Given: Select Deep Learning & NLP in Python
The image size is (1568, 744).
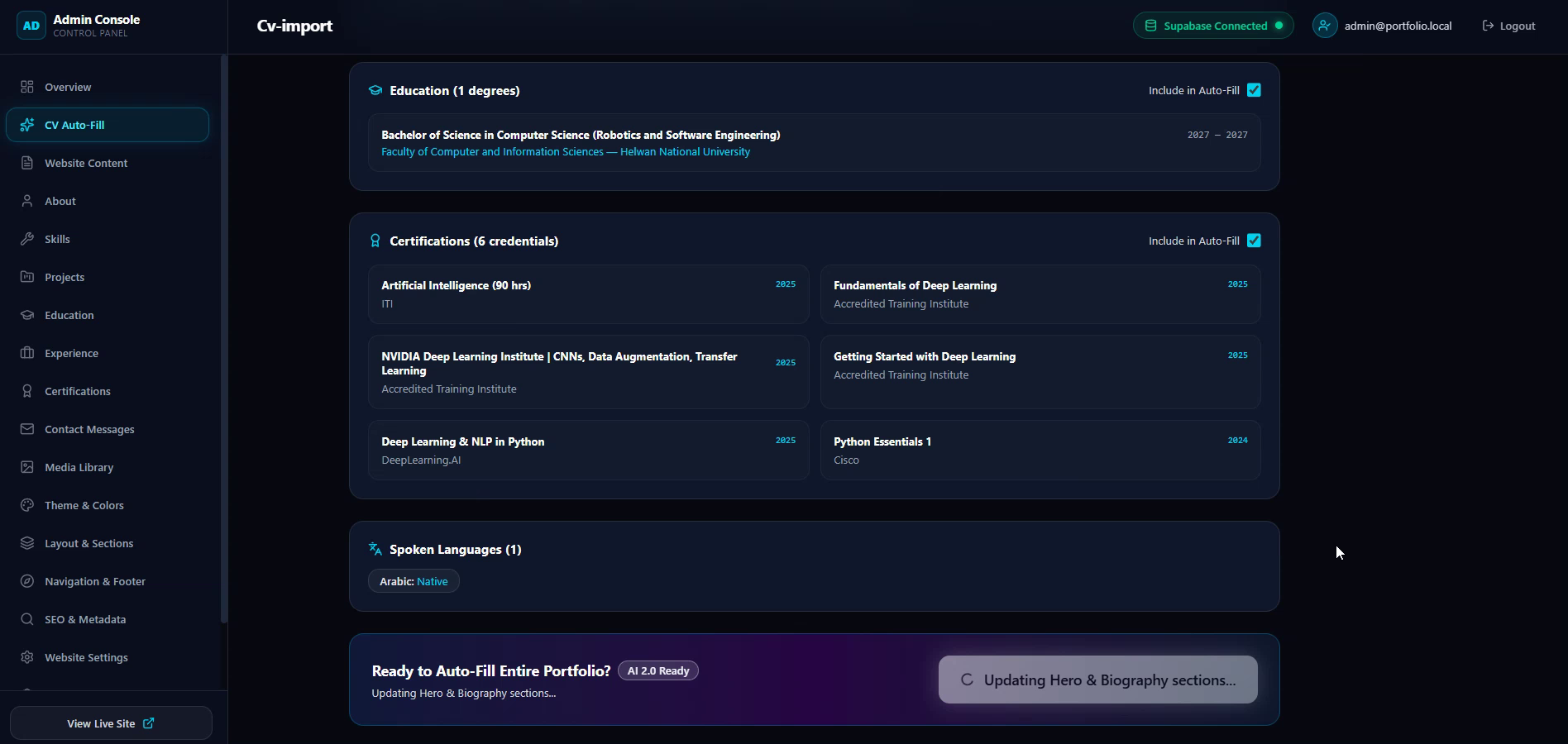Looking at the screenshot, I should 589,451.
